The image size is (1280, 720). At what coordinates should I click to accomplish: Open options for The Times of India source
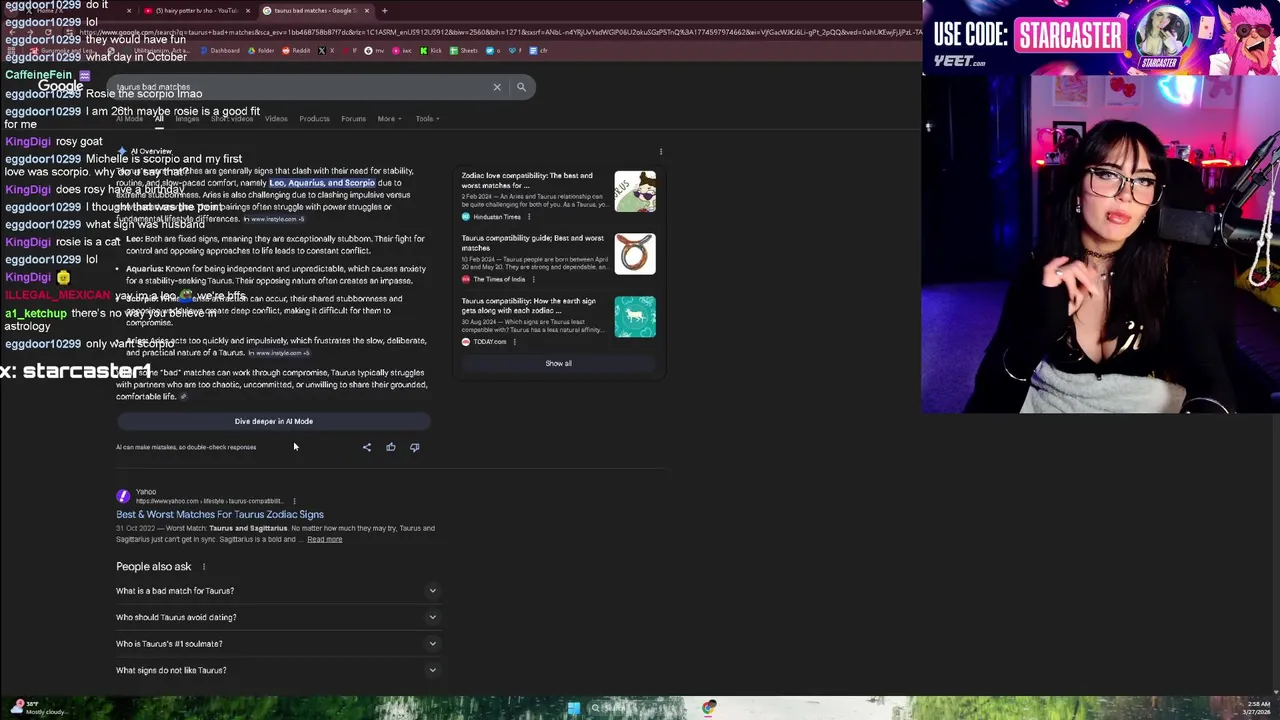(533, 280)
